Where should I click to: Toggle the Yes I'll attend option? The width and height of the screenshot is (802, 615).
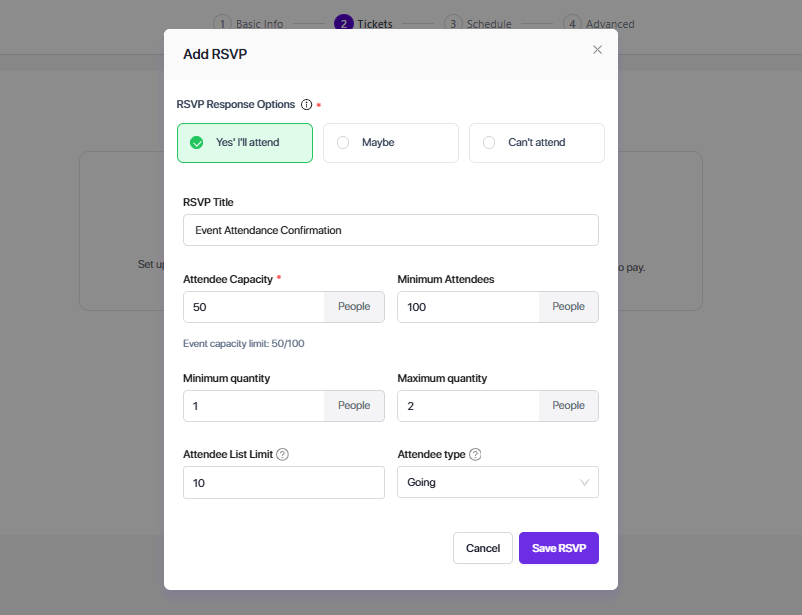[x=246, y=143]
